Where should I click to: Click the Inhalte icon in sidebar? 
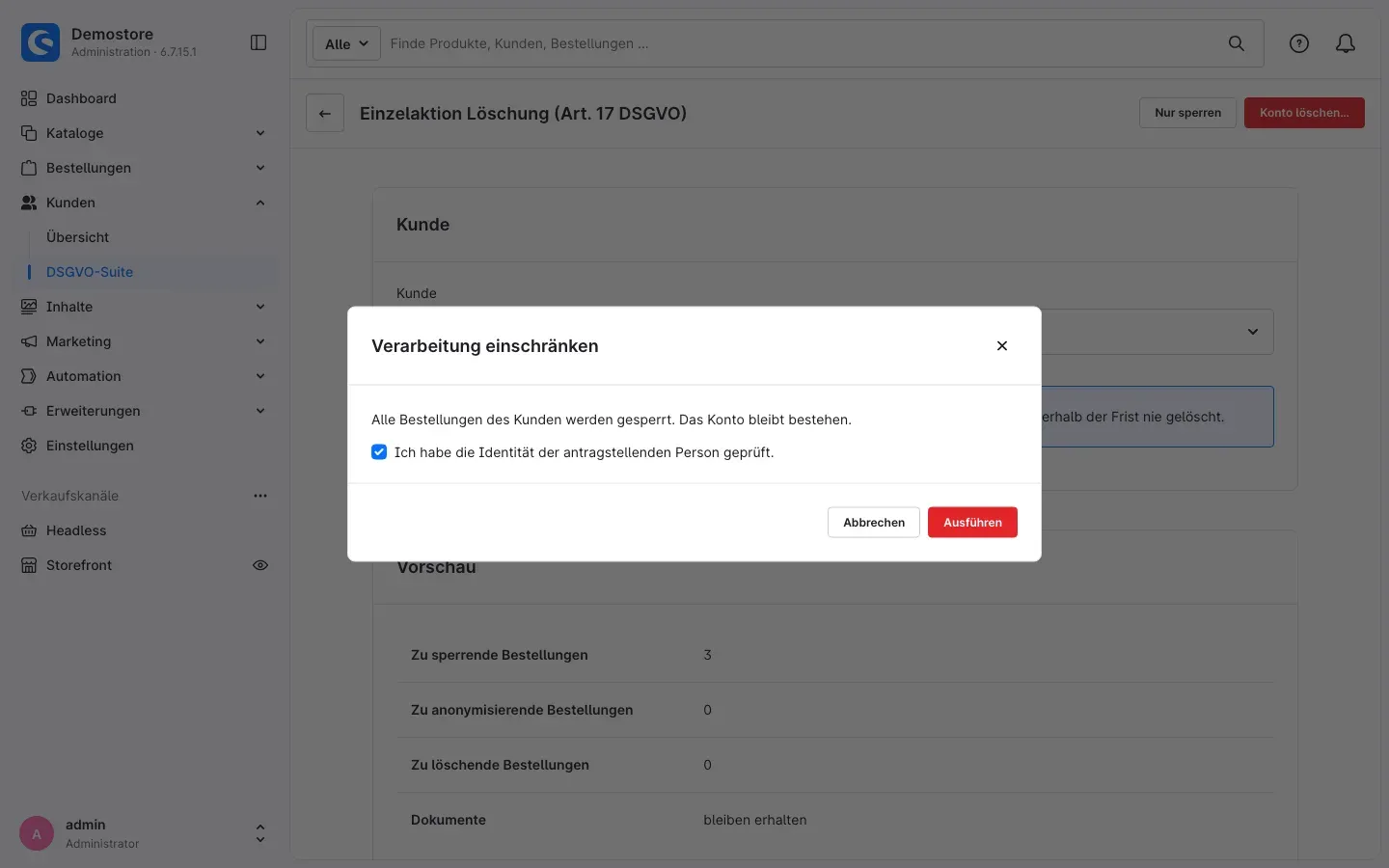click(x=29, y=307)
